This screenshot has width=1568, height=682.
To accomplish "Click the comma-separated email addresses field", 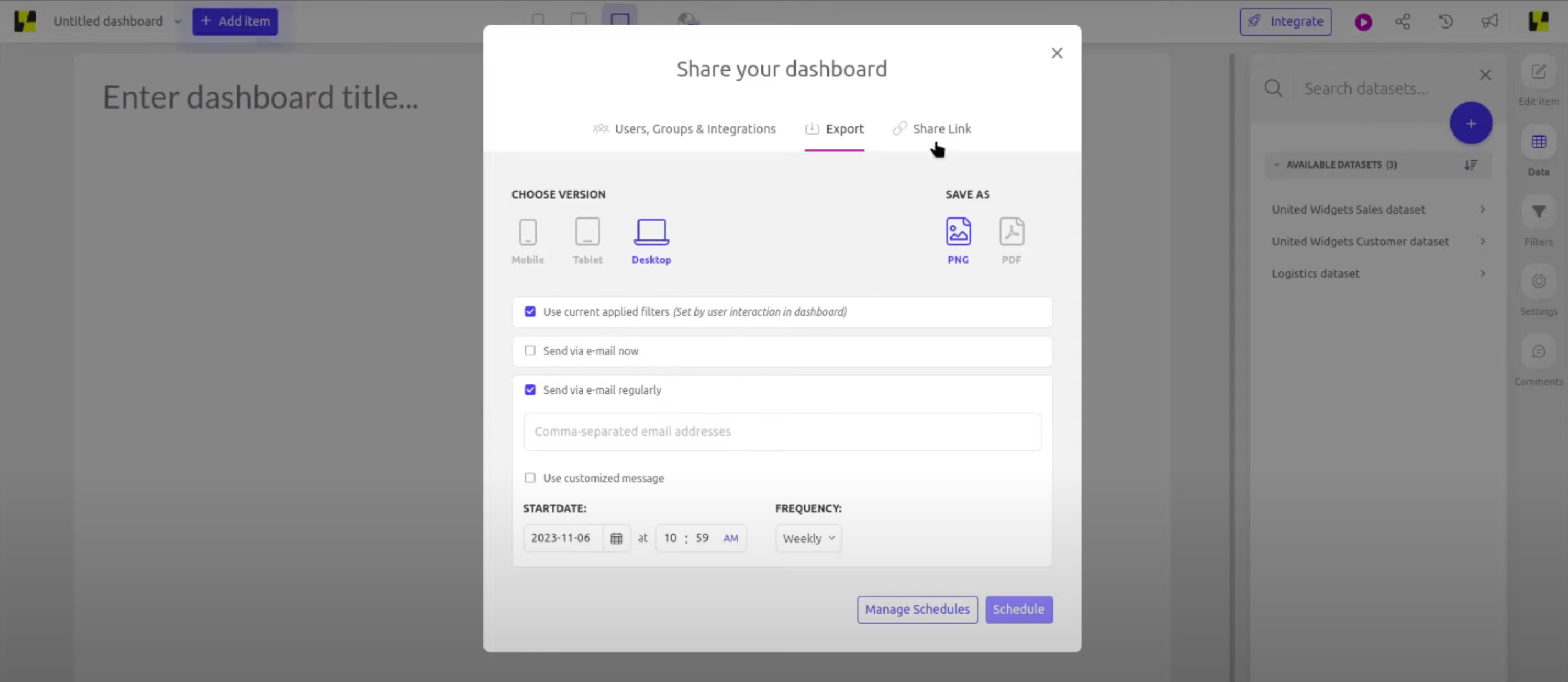I will click(782, 432).
